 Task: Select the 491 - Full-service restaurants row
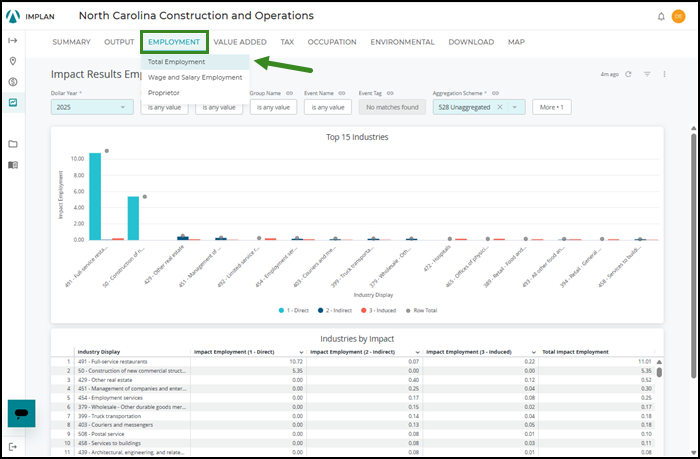(x=353, y=362)
